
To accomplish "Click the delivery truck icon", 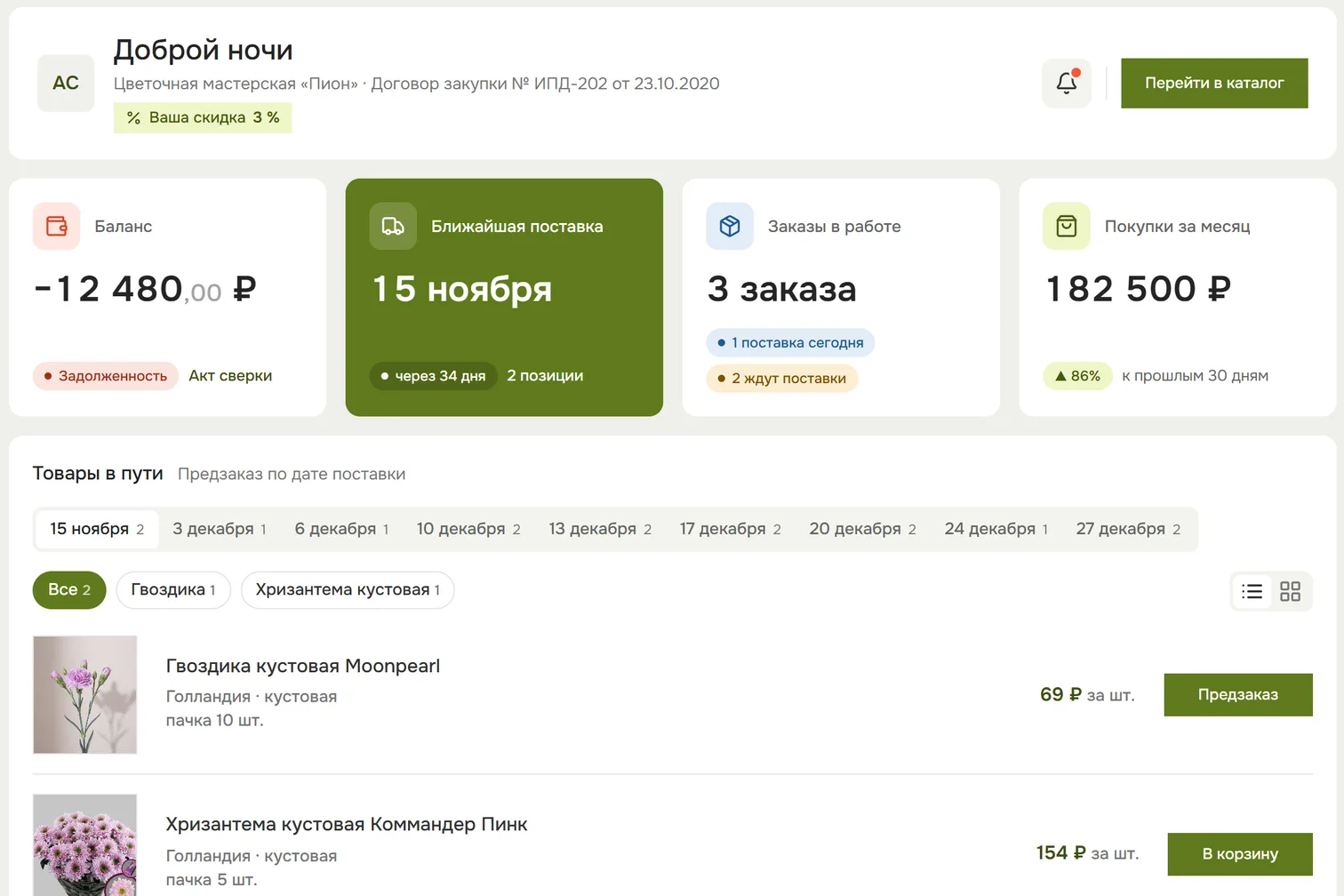I will click(x=393, y=226).
